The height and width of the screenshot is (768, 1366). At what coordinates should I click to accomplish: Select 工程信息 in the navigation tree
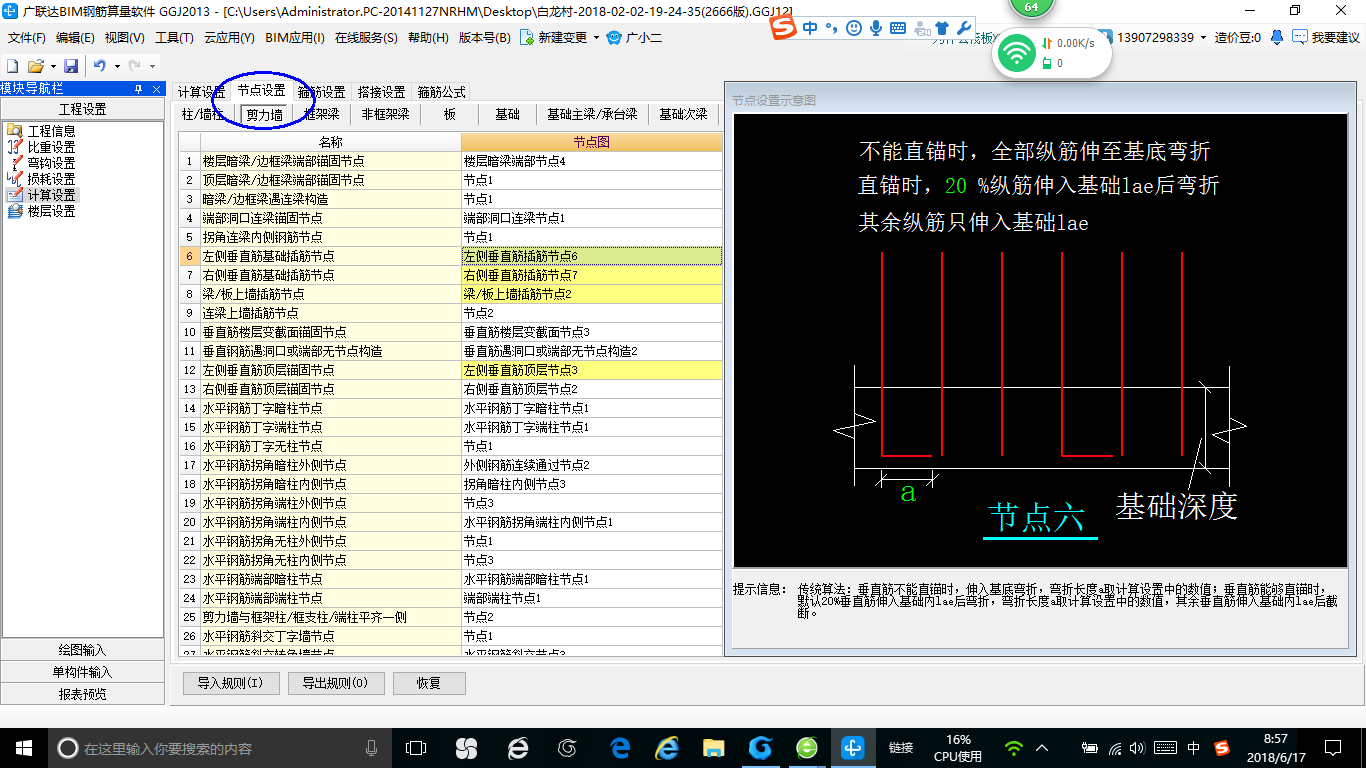click(x=51, y=131)
